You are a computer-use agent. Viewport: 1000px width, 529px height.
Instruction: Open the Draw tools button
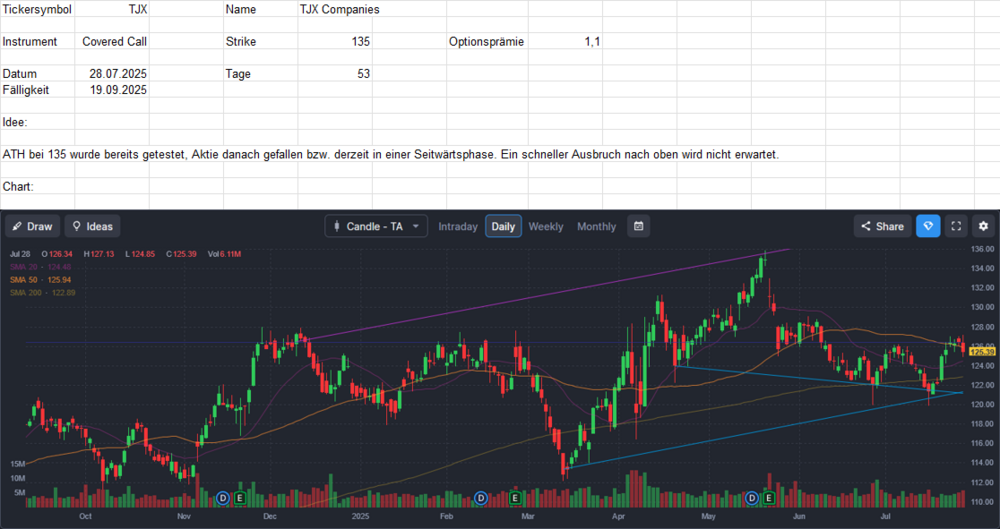pyautogui.click(x=32, y=226)
